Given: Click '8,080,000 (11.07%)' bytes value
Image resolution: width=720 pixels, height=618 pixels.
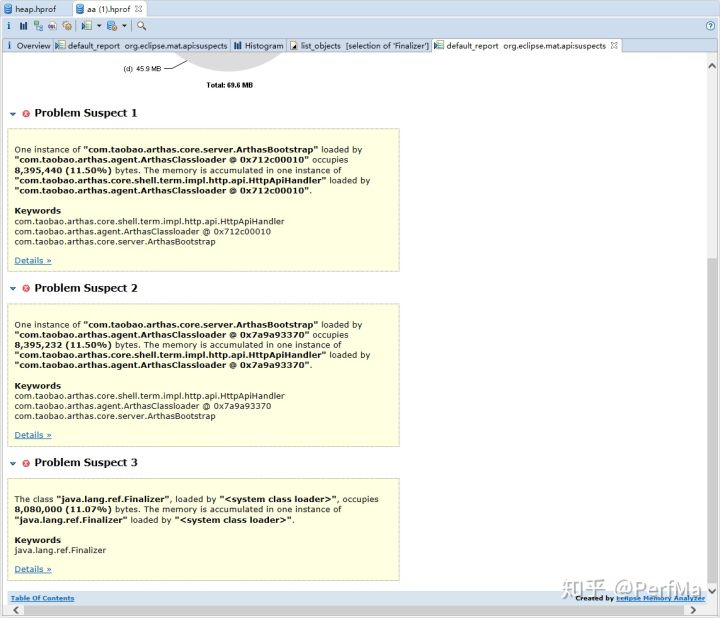Looking at the screenshot, I should (x=63, y=509).
